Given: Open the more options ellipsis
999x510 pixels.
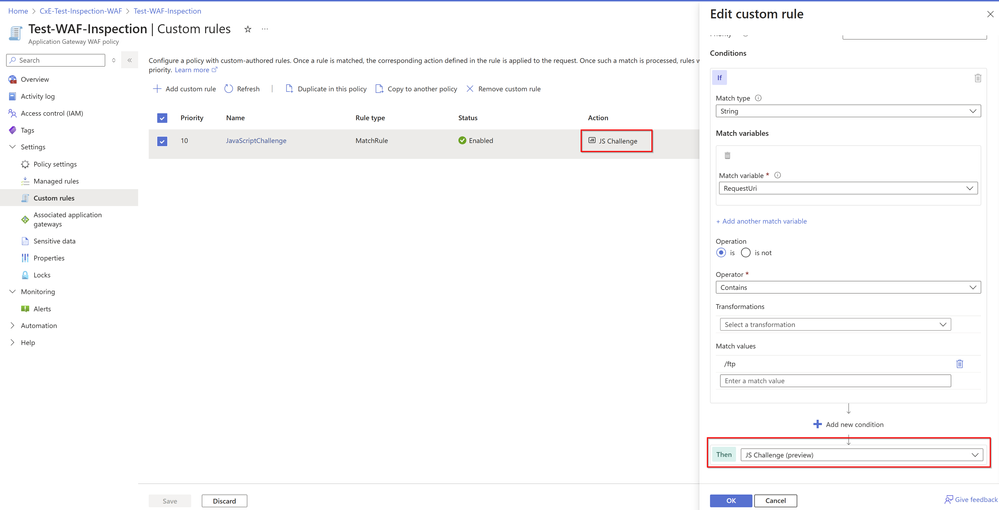Looking at the screenshot, I should coord(265,29).
